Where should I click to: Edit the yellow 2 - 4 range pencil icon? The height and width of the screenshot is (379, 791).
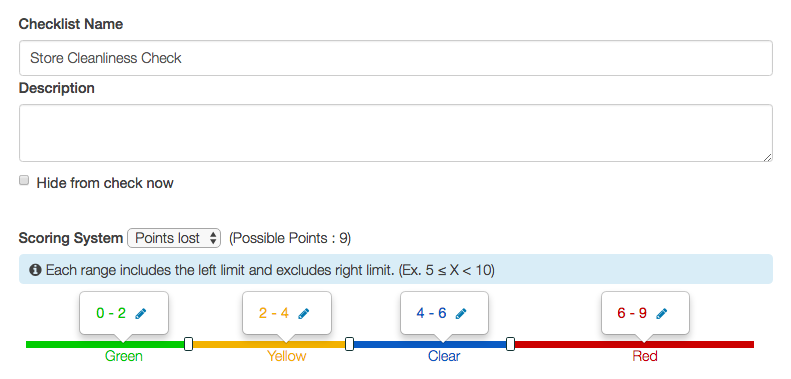[304, 313]
